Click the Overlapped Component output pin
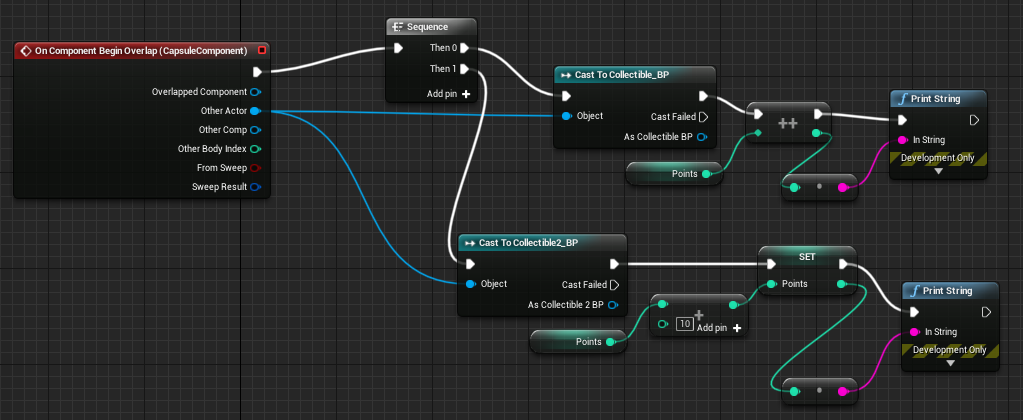 255,92
